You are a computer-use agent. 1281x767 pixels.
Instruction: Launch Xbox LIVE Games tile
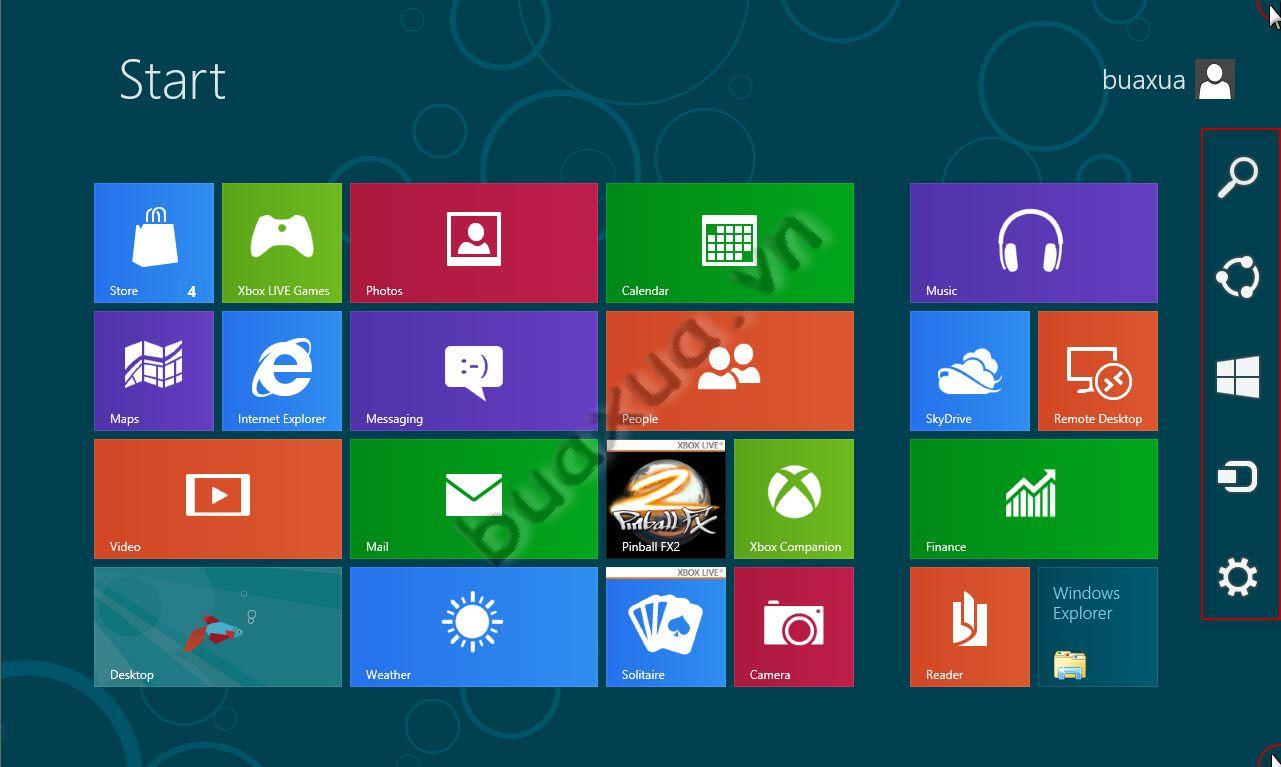(282, 243)
